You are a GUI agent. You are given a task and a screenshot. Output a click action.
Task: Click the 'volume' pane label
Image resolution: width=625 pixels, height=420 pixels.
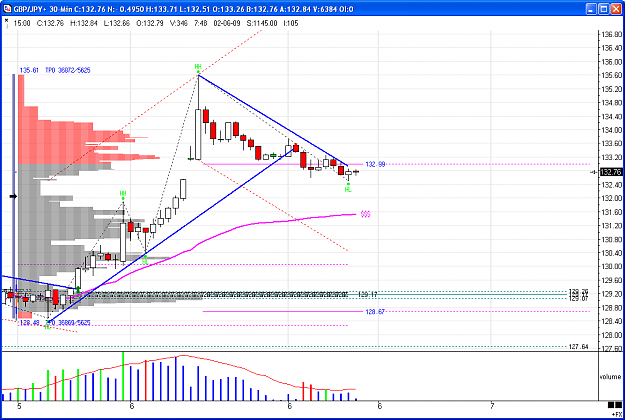pos(610,377)
